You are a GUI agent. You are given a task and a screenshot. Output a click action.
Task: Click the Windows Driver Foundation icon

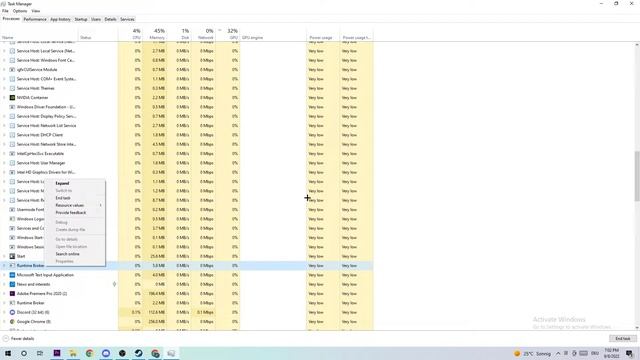tap(12, 107)
